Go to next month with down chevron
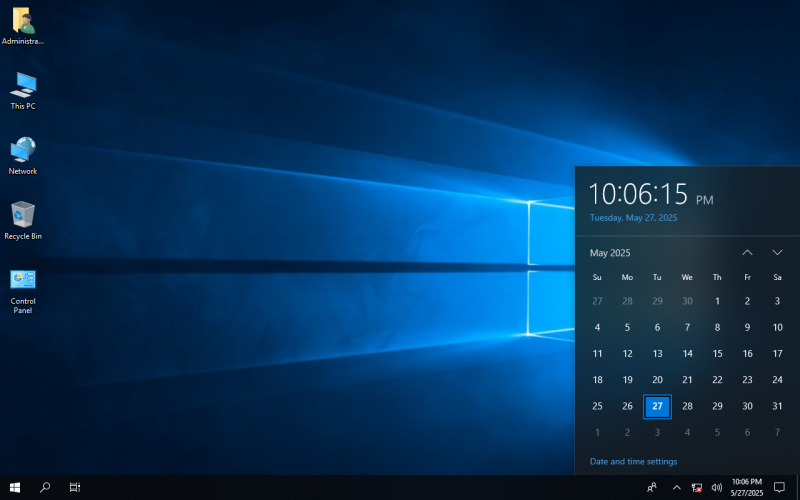800x500 pixels. (777, 253)
